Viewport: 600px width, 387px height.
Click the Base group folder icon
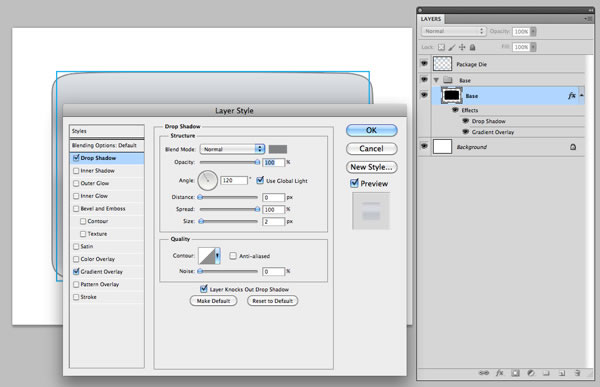447,80
